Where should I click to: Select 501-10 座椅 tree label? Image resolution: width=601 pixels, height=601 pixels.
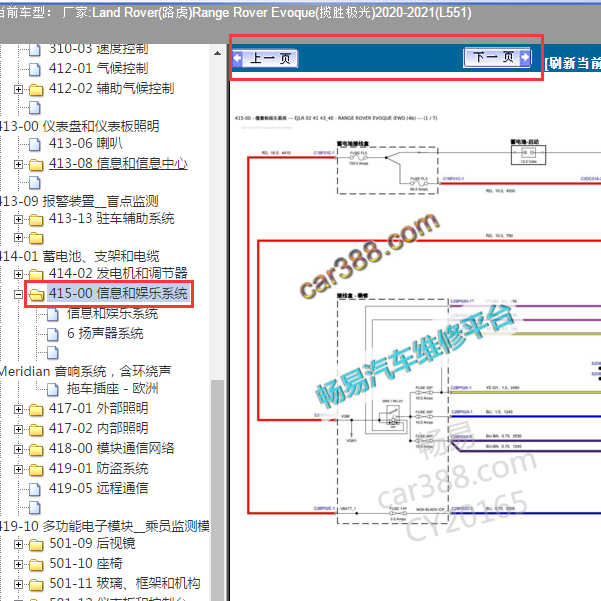pyautogui.click(x=86, y=563)
